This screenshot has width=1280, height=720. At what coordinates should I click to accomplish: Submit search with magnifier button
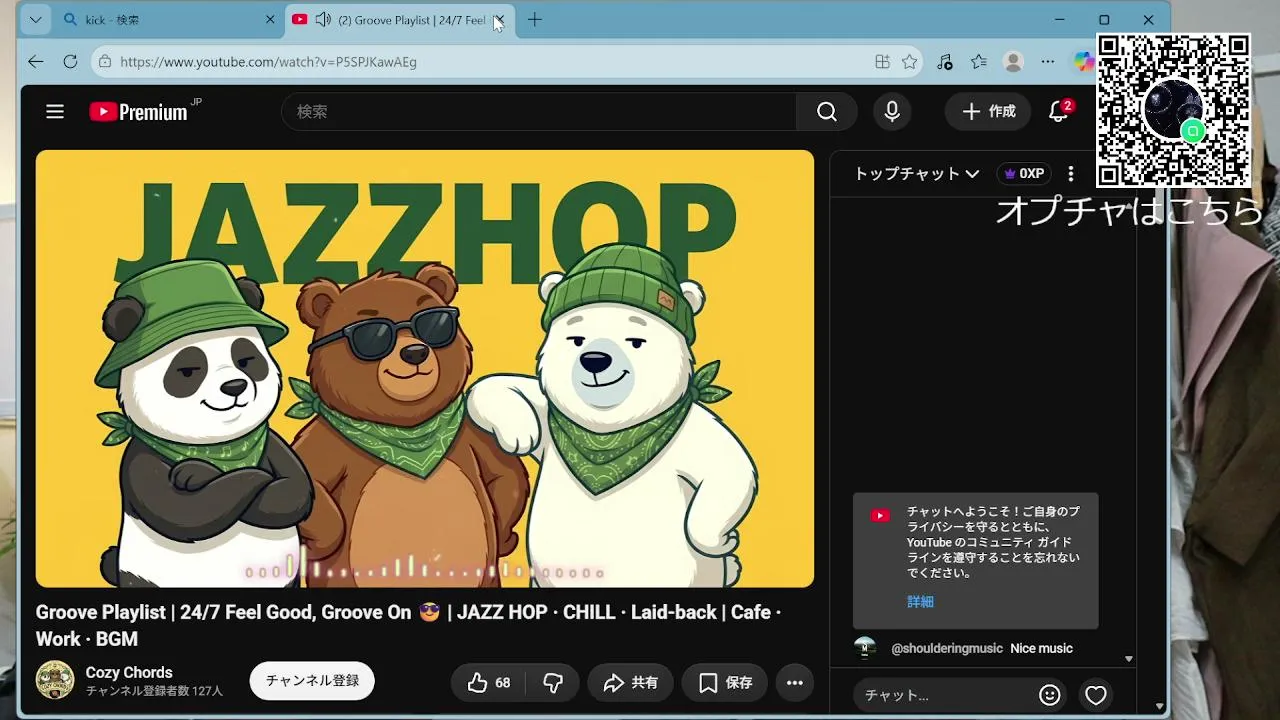point(827,112)
